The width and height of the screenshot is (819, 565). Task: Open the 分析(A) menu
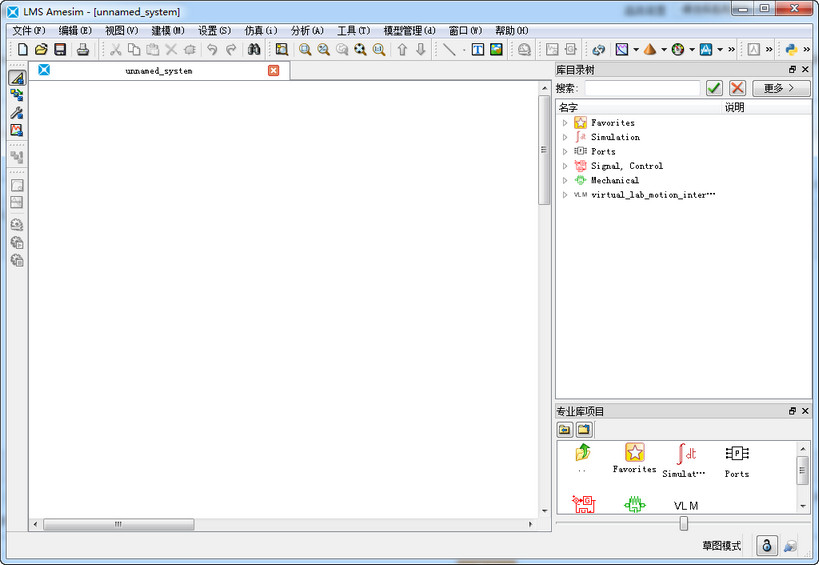pyautogui.click(x=307, y=31)
